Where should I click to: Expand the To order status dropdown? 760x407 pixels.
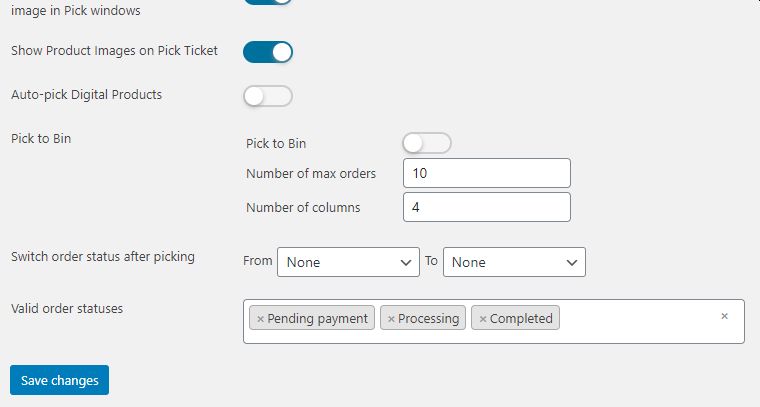(514, 262)
